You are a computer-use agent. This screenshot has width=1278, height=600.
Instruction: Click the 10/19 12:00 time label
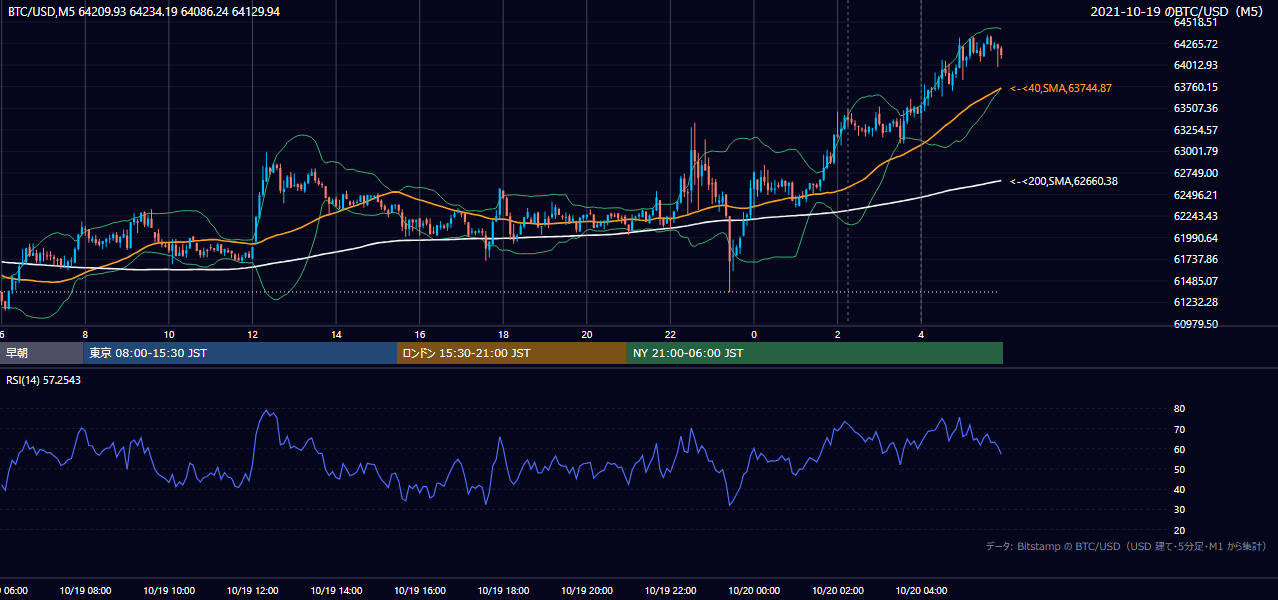(252, 591)
